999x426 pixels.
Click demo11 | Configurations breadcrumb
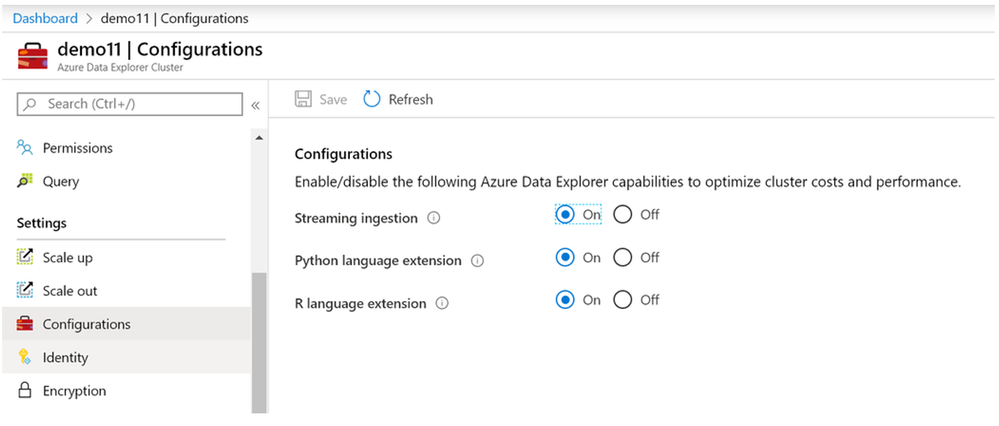pyautogui.click(x=175, y=18)
